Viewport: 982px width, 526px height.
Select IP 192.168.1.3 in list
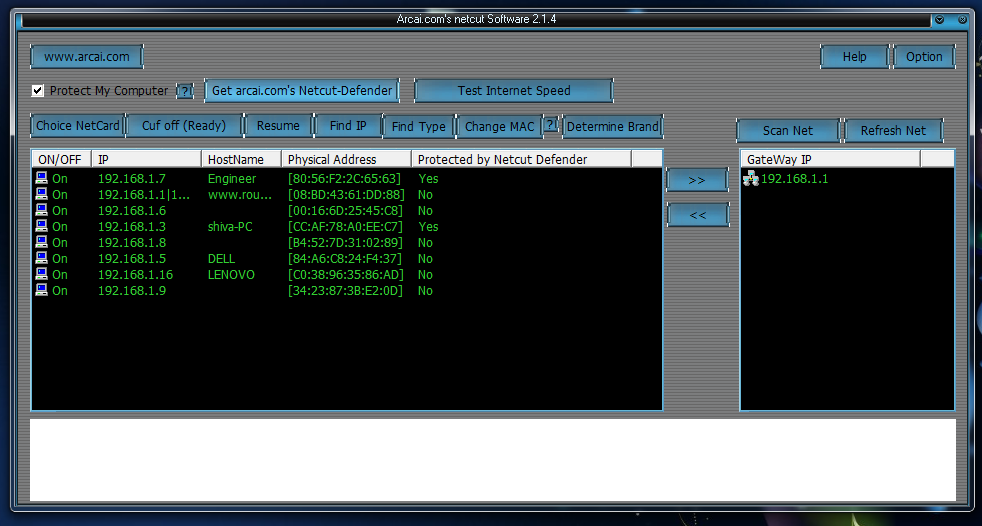click(132, 227)
